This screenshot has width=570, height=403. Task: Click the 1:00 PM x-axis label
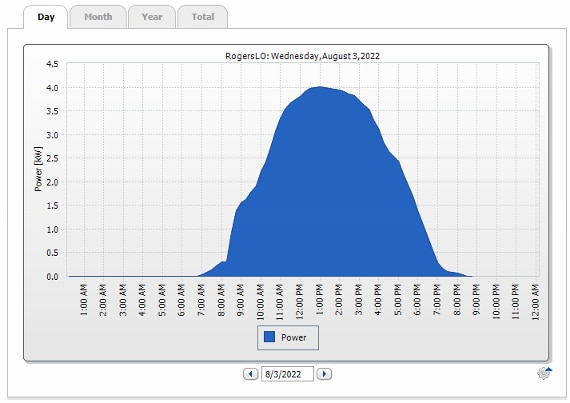click(320, 300)
